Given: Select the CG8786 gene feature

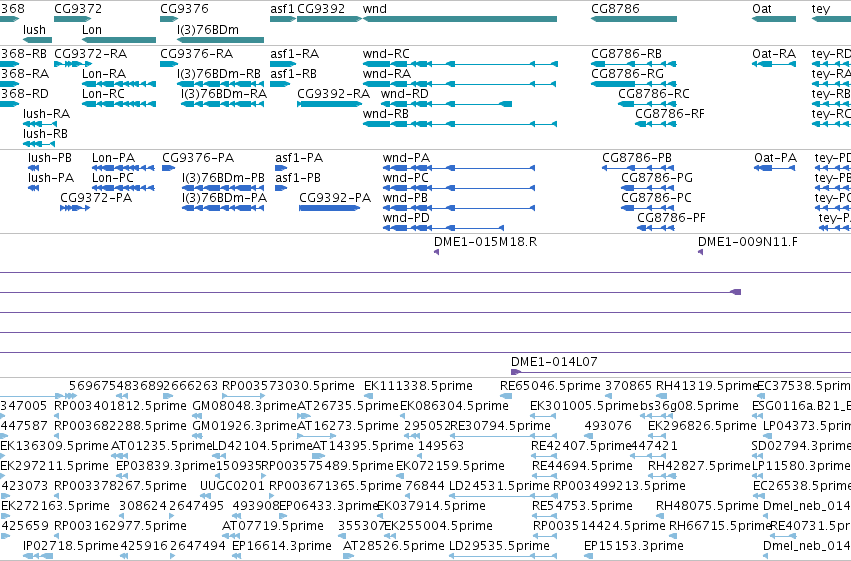Looking at the screenshot, I should pos(634,19).
